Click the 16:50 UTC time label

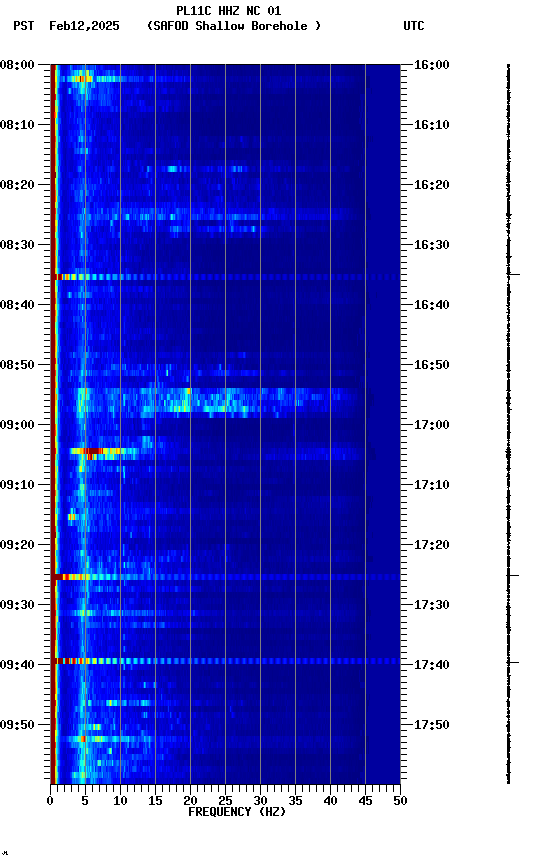(432, 365)
